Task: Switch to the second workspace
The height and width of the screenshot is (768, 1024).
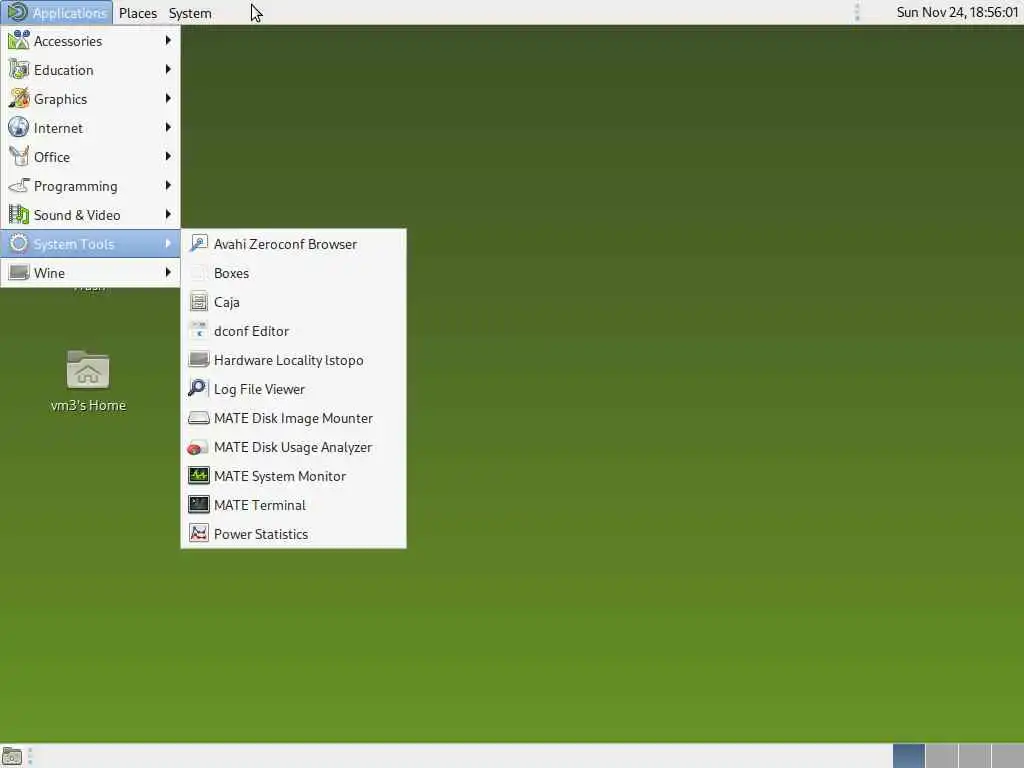Action: click(942, 756)
